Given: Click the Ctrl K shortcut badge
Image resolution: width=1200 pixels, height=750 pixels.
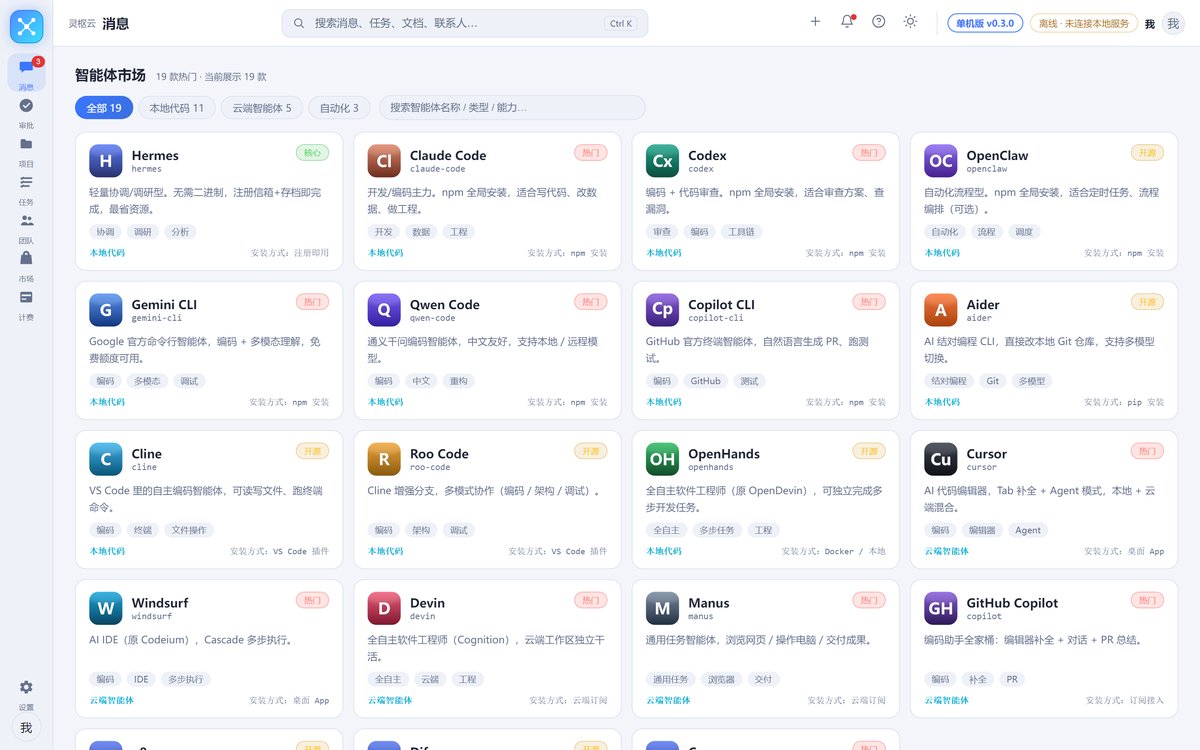Looking at the screenshot, I should point(621,24).
